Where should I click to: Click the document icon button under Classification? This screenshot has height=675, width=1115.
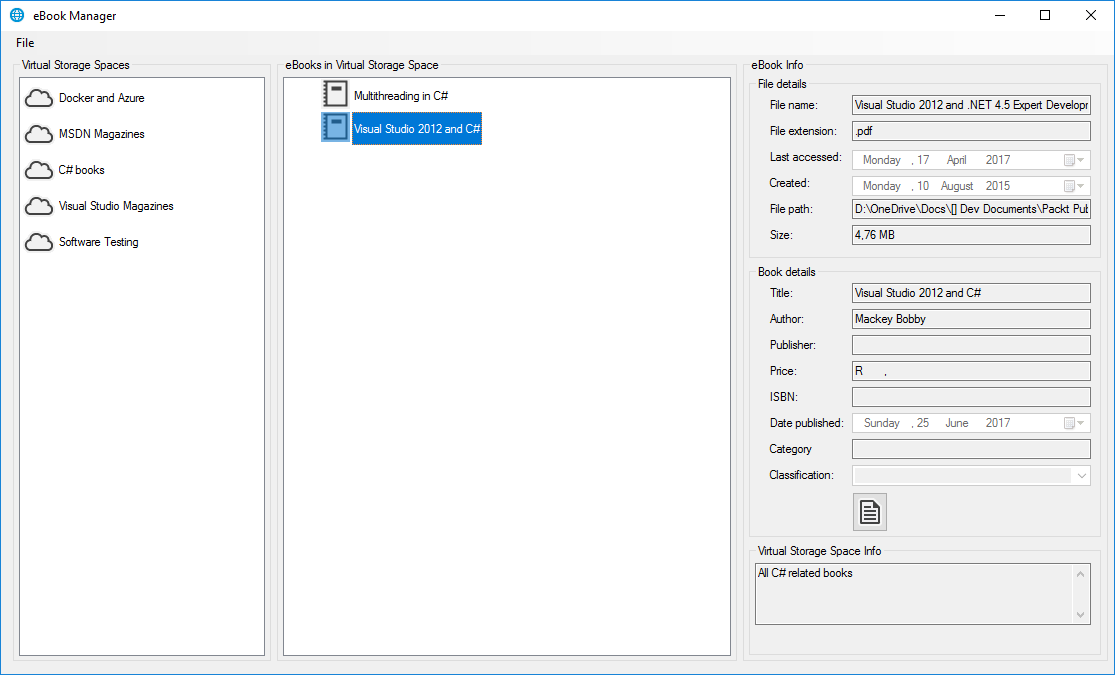coord(870,512)
